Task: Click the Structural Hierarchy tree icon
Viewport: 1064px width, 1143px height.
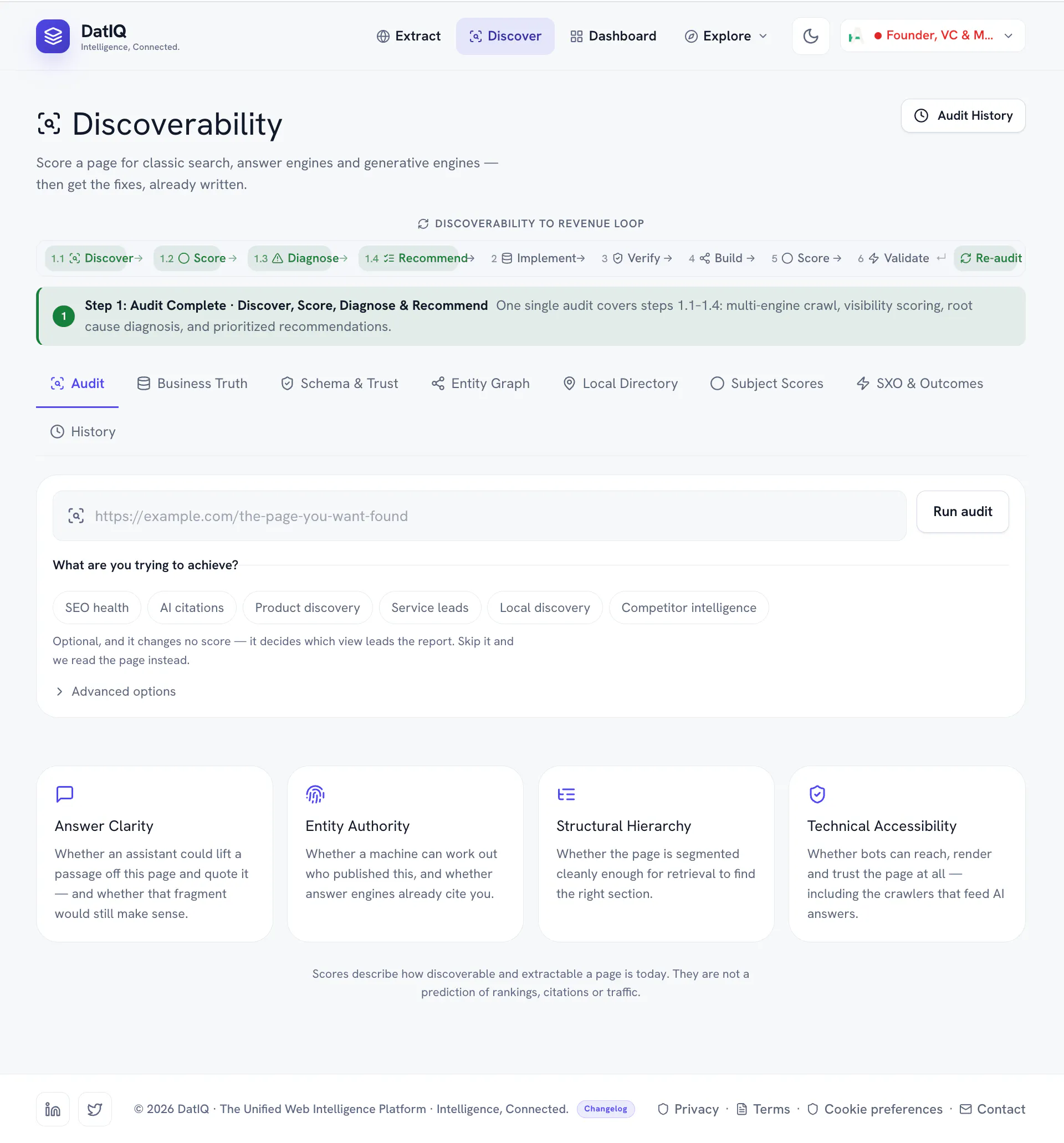Action: (x=566, y=794)
